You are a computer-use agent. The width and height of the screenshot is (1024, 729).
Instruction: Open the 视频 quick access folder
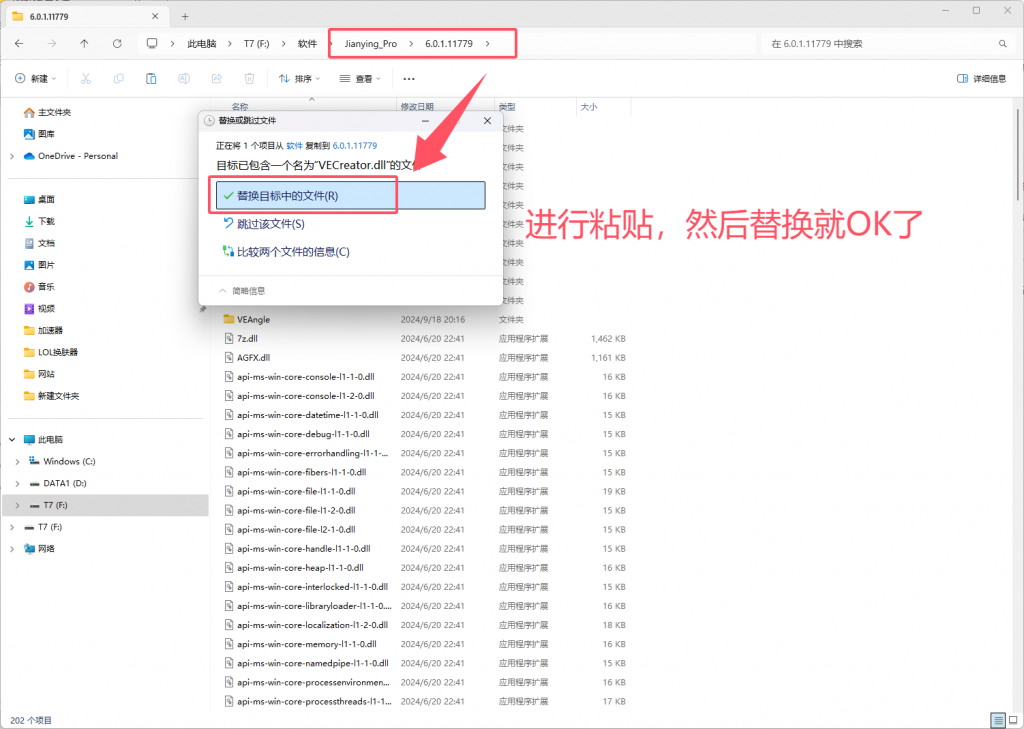tap(39, 308)
